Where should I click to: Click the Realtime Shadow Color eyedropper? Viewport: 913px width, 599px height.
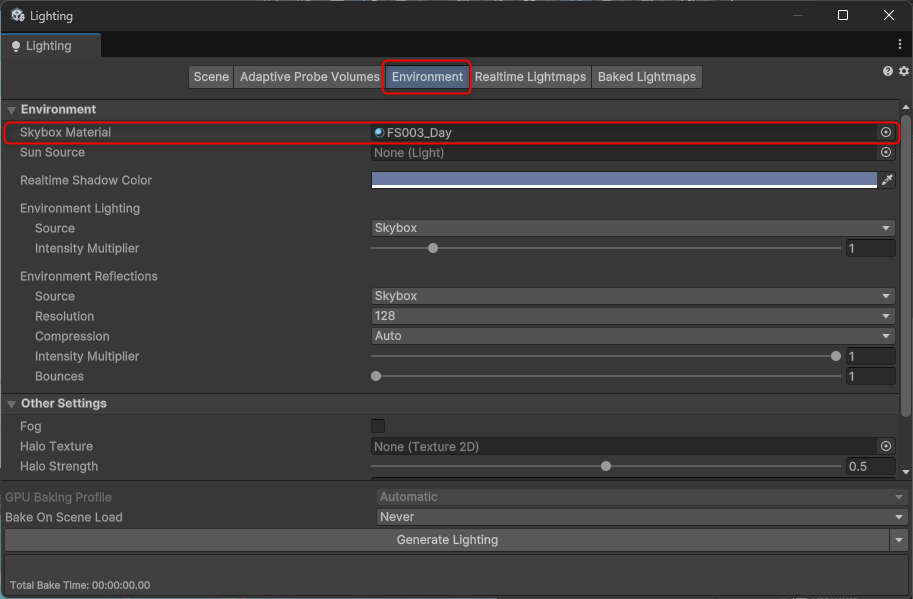(x=886, y=180)
